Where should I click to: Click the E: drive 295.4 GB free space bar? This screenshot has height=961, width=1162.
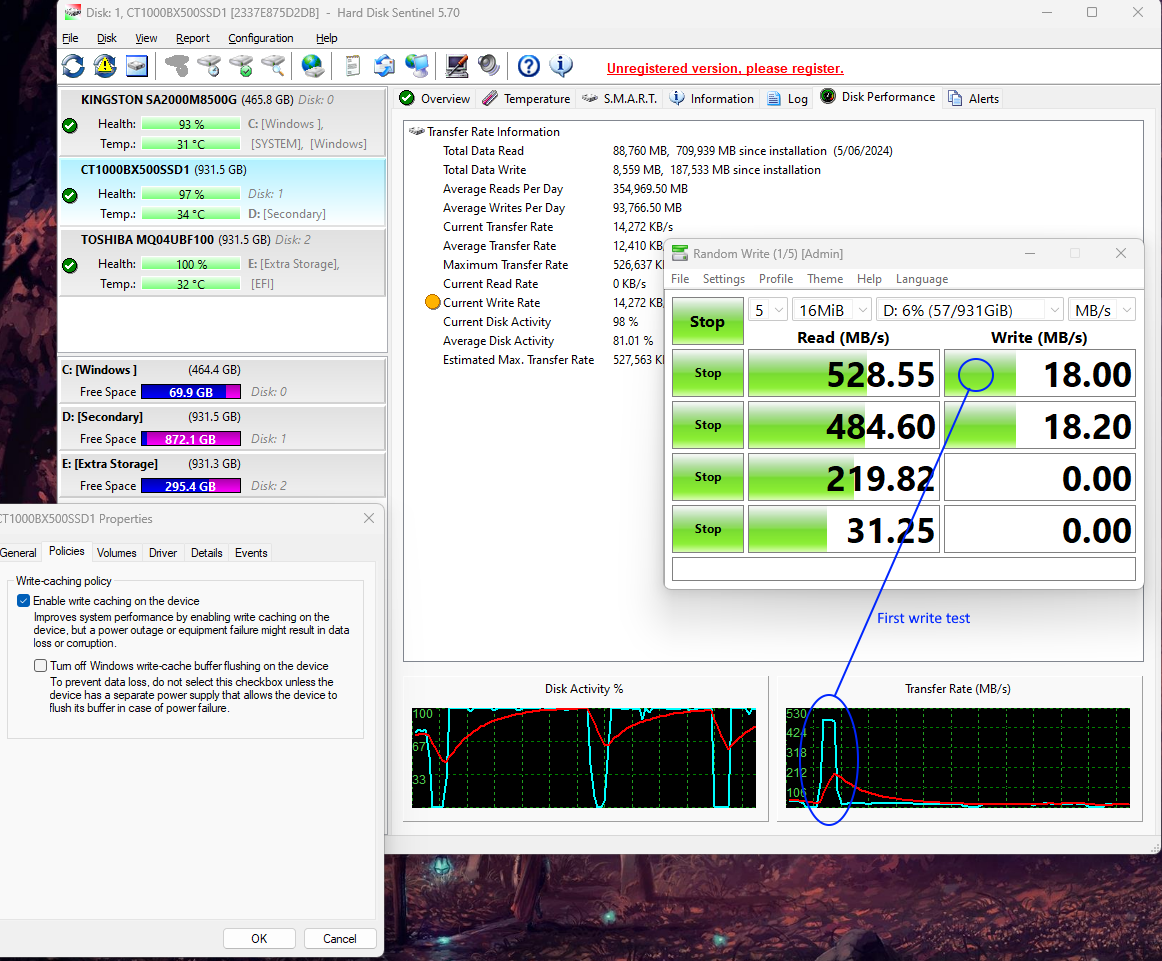[x=191, y=486]
